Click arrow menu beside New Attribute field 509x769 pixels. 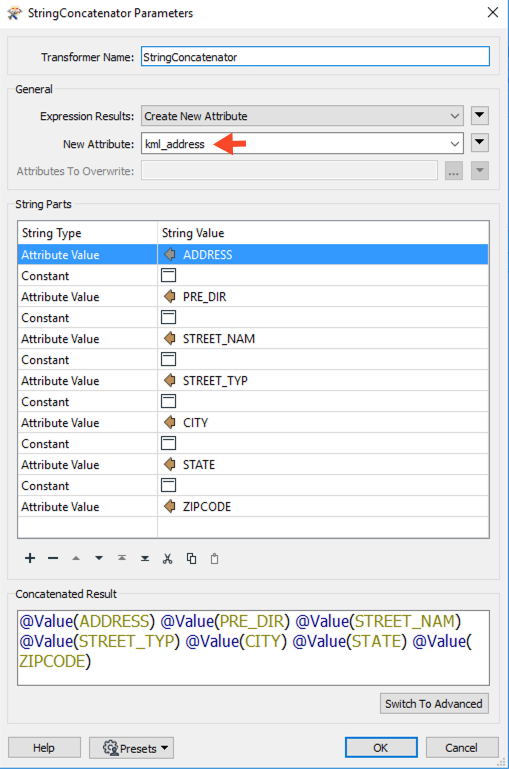pyautogui.click(x=480, y=143)
